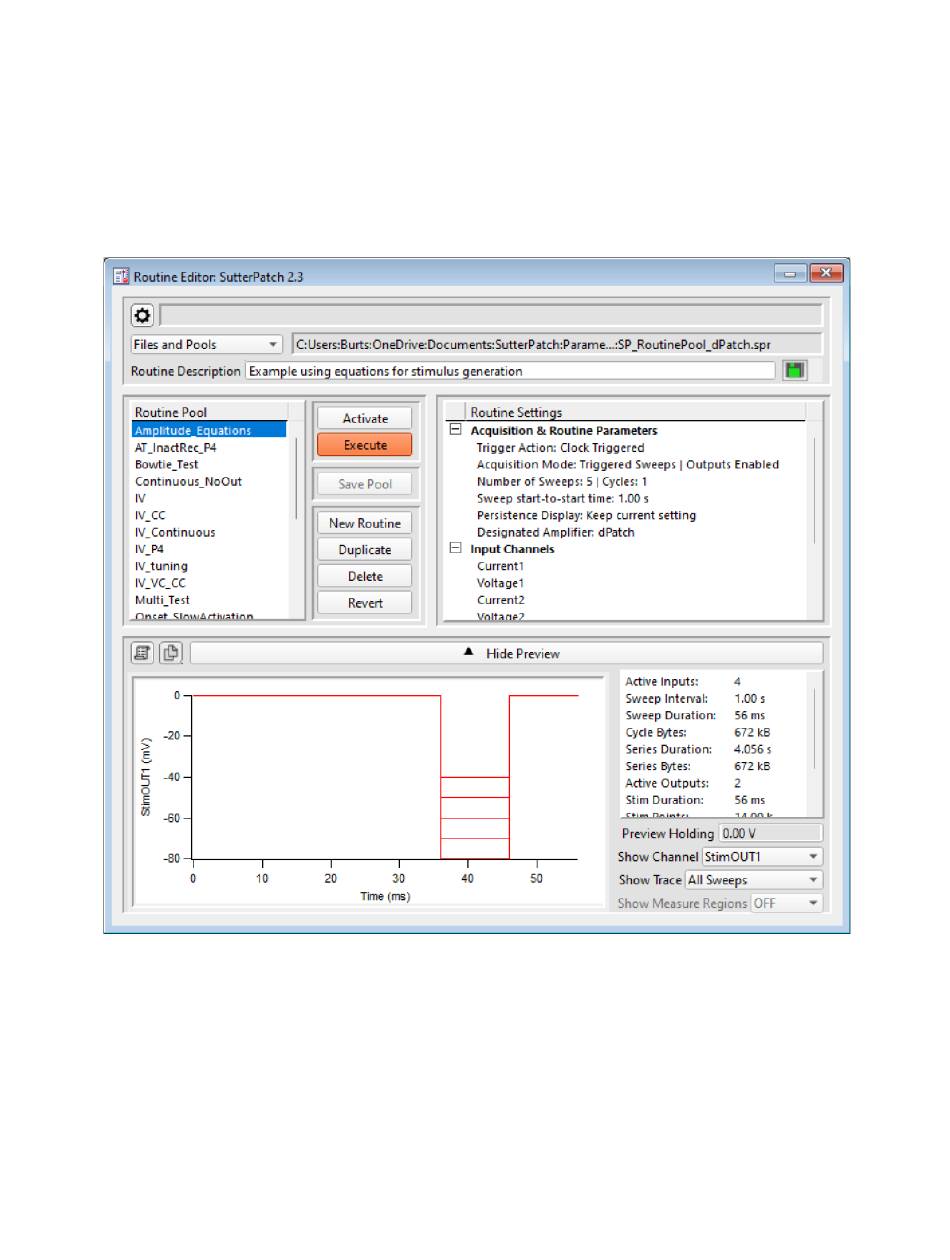The height and width of the screenshot is (1260, 950).
Task: Click the Delete button
Action: (x=365, y=576)
